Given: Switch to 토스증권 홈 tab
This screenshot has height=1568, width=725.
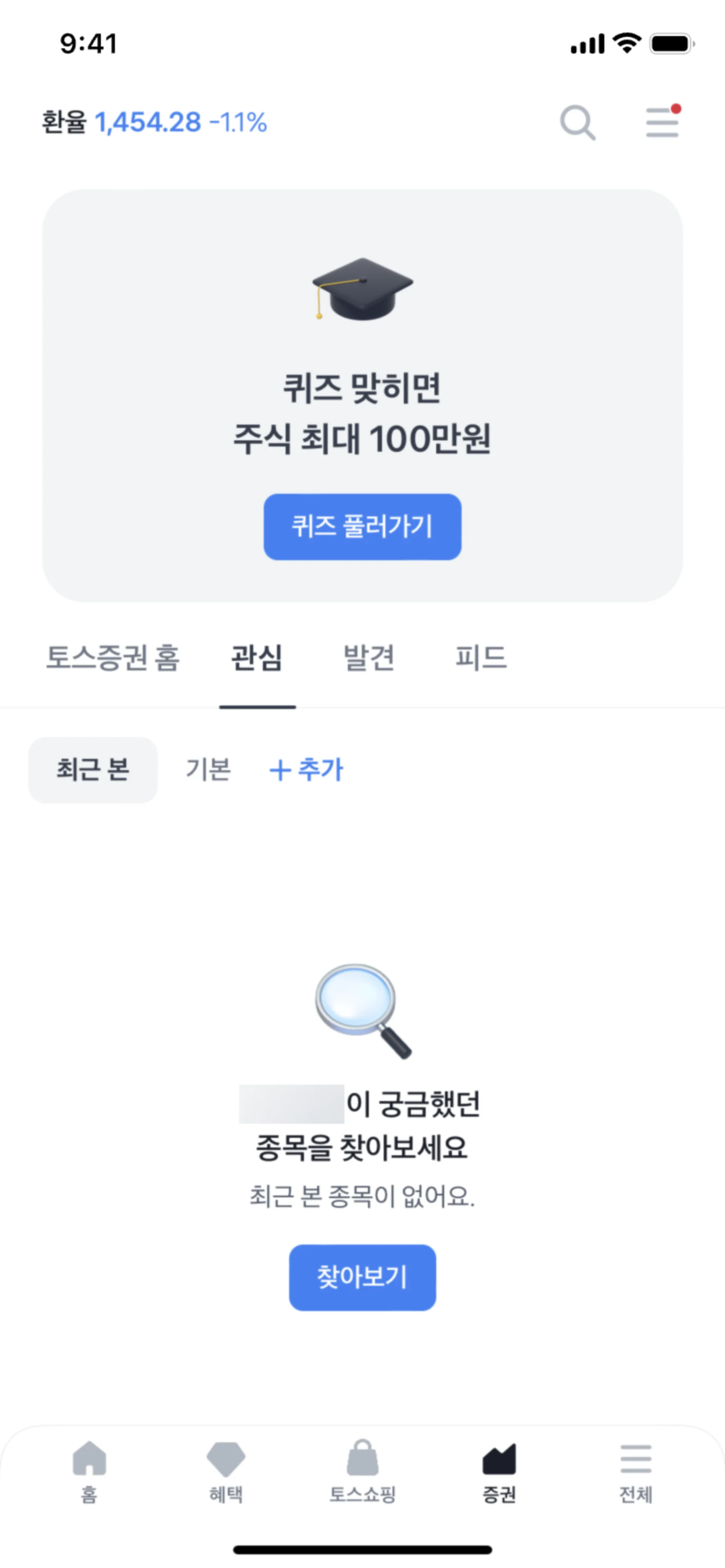Looking at the screenshot, I should click(113, 658).
